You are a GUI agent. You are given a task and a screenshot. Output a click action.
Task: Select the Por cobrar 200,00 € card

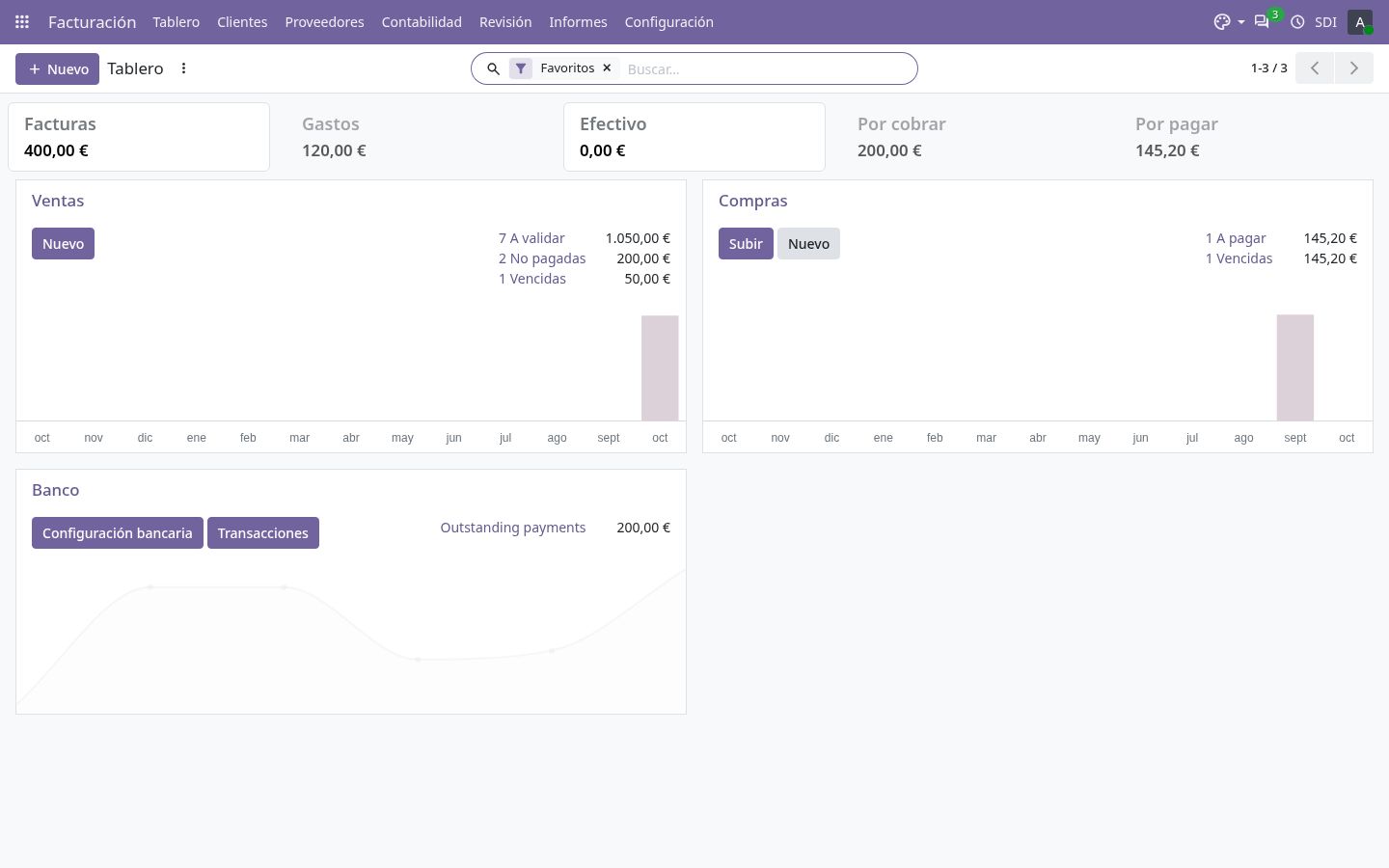pyautogui.click(x=972, y=137)
